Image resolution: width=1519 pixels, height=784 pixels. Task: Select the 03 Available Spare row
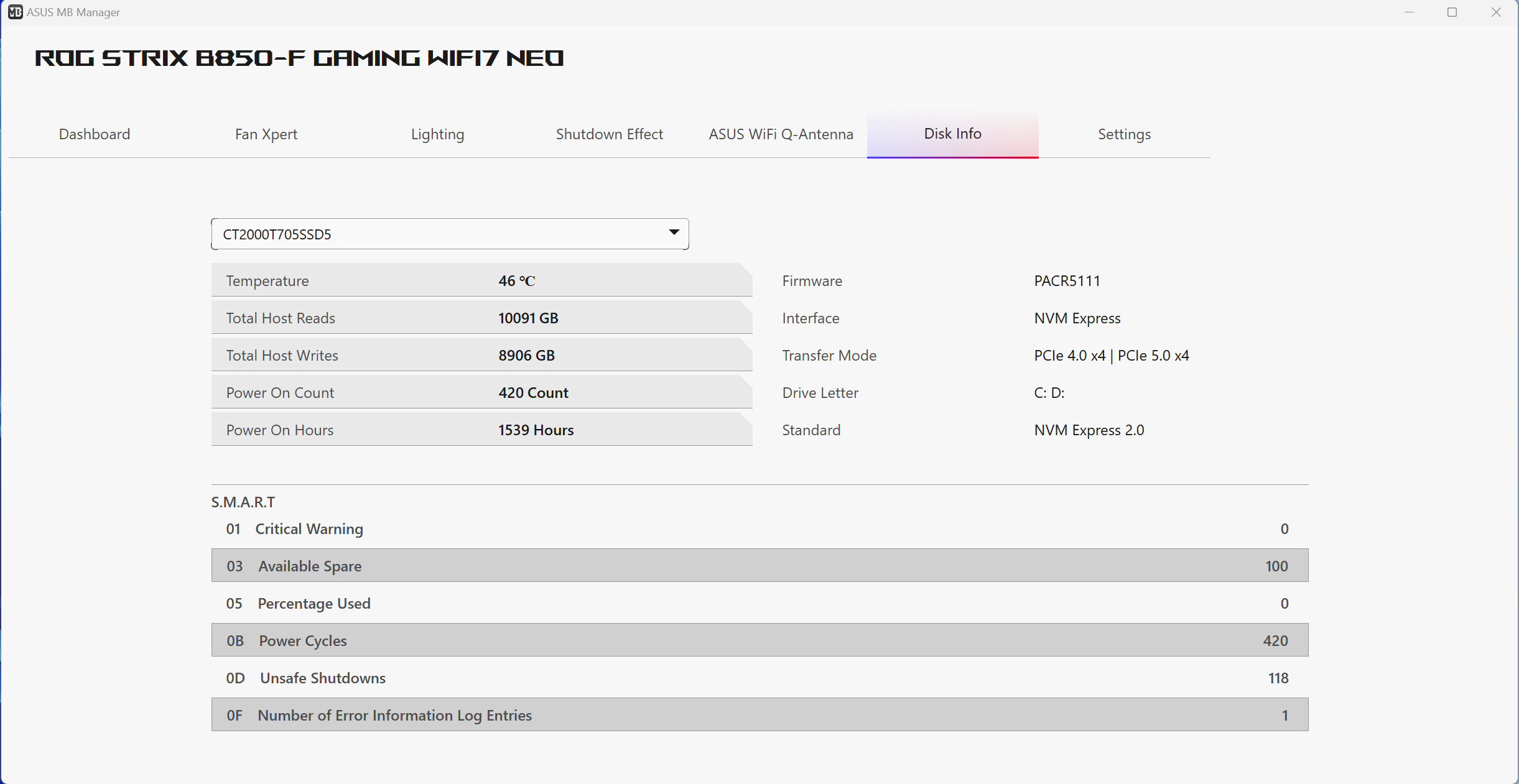point(760,565)
